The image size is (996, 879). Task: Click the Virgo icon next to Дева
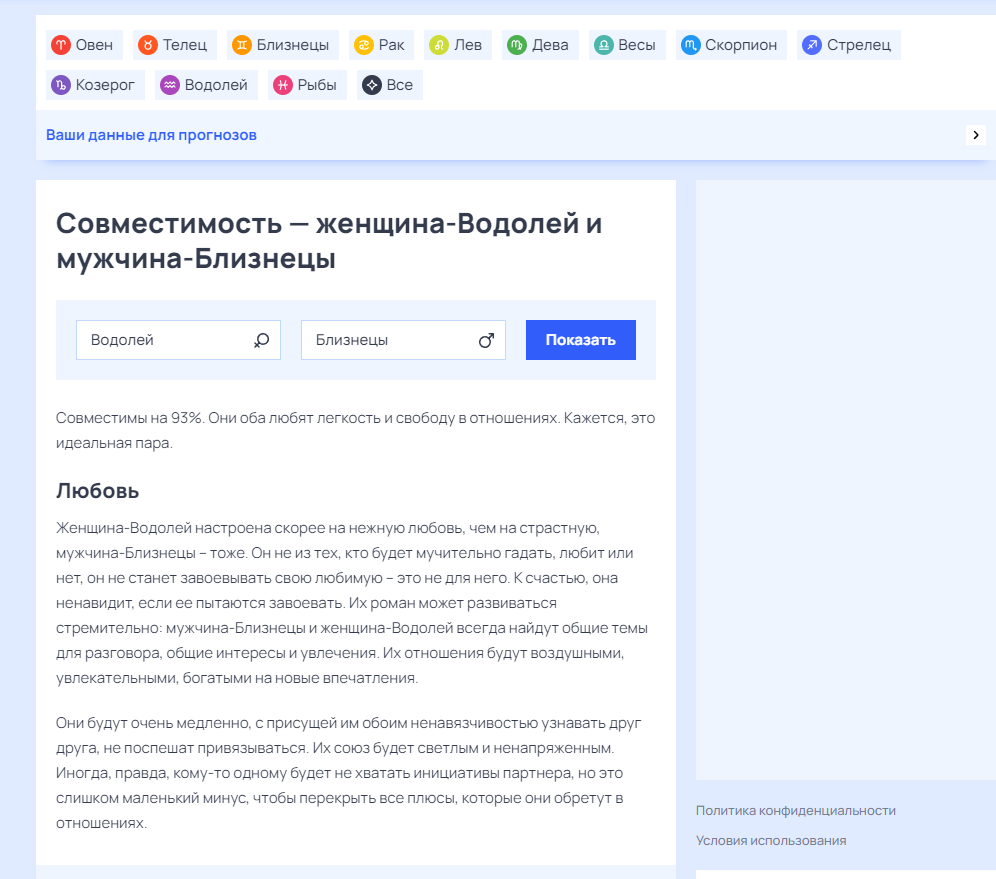tap(517, 45)
